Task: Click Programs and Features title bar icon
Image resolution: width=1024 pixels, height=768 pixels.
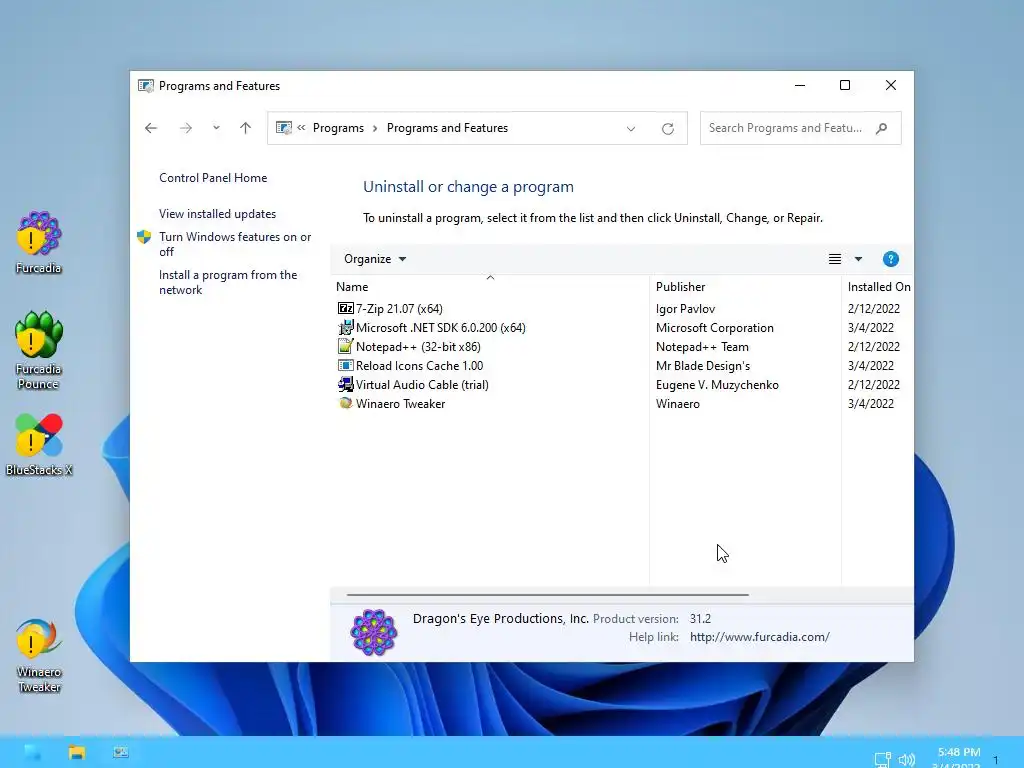Action: pos(146,86)
